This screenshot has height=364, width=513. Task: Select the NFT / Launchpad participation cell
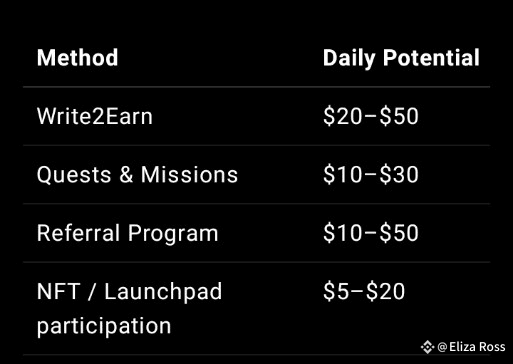[129, 308]
